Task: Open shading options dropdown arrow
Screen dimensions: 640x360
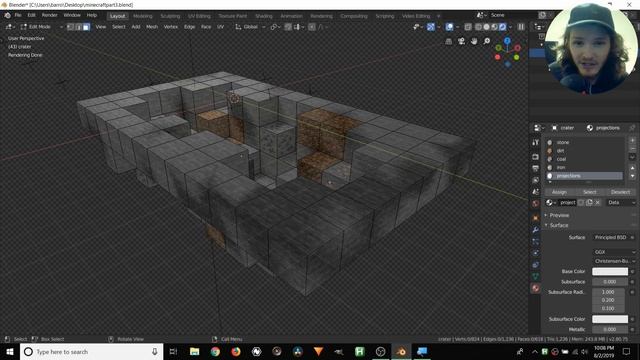Action: pos(510,27)
